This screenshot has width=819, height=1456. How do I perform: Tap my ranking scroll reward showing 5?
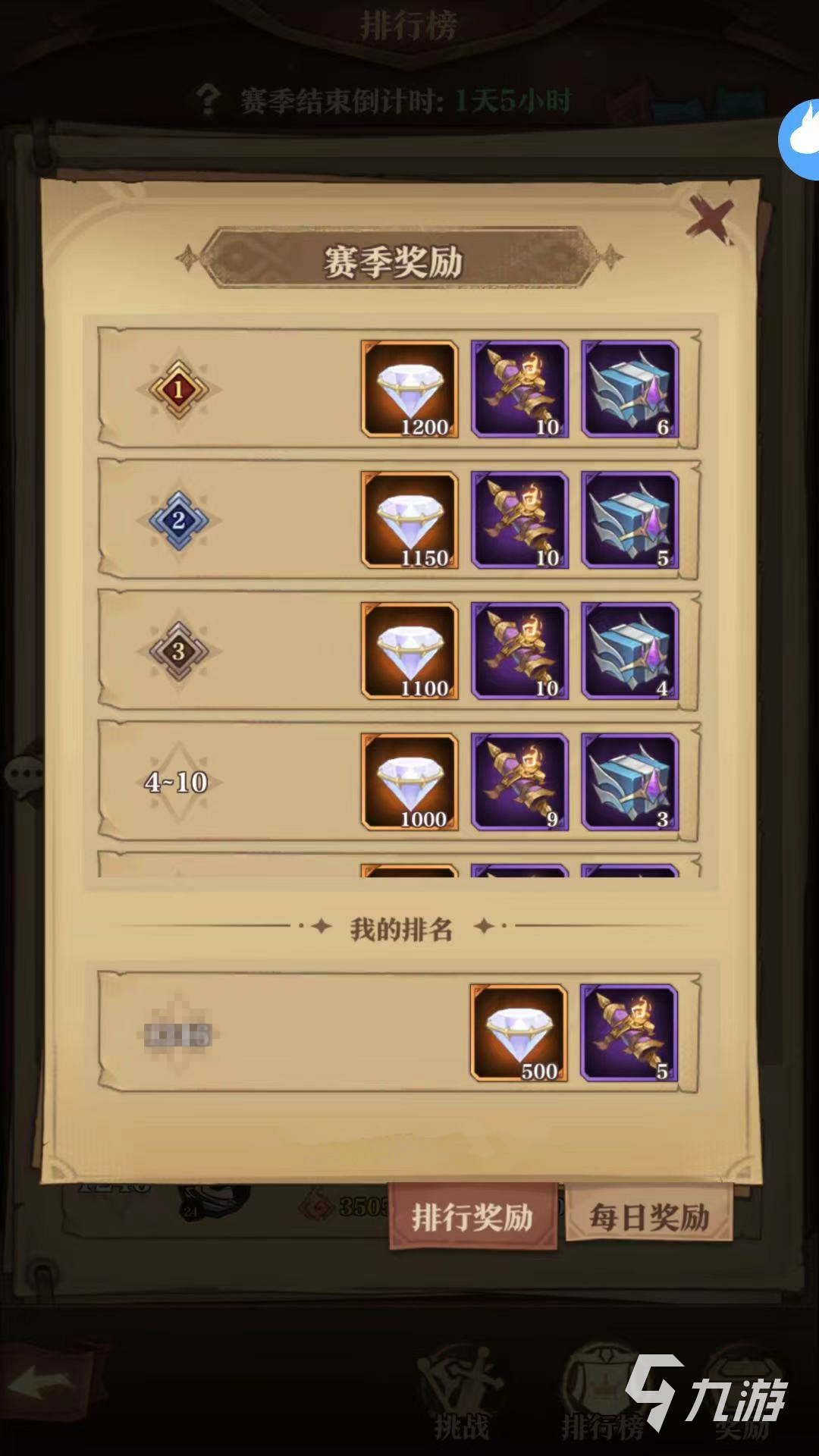(629, 1033)
